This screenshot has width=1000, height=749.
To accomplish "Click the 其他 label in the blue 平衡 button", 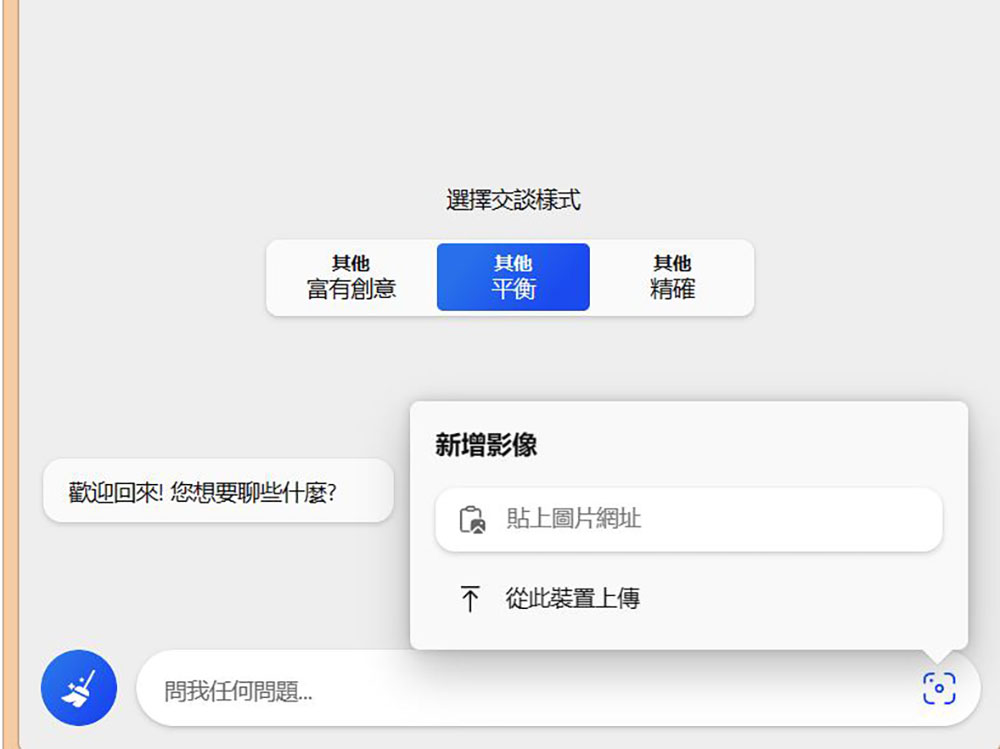I will pyautogui.click(x=513, y=263).
